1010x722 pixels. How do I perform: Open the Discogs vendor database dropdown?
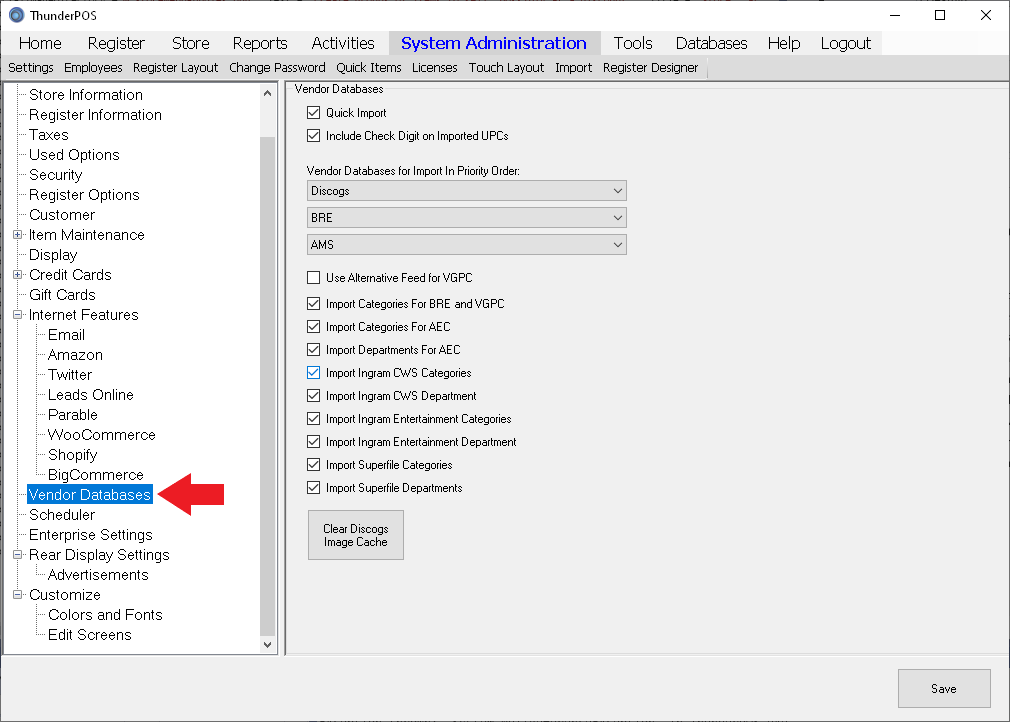[x=466, y=191]
